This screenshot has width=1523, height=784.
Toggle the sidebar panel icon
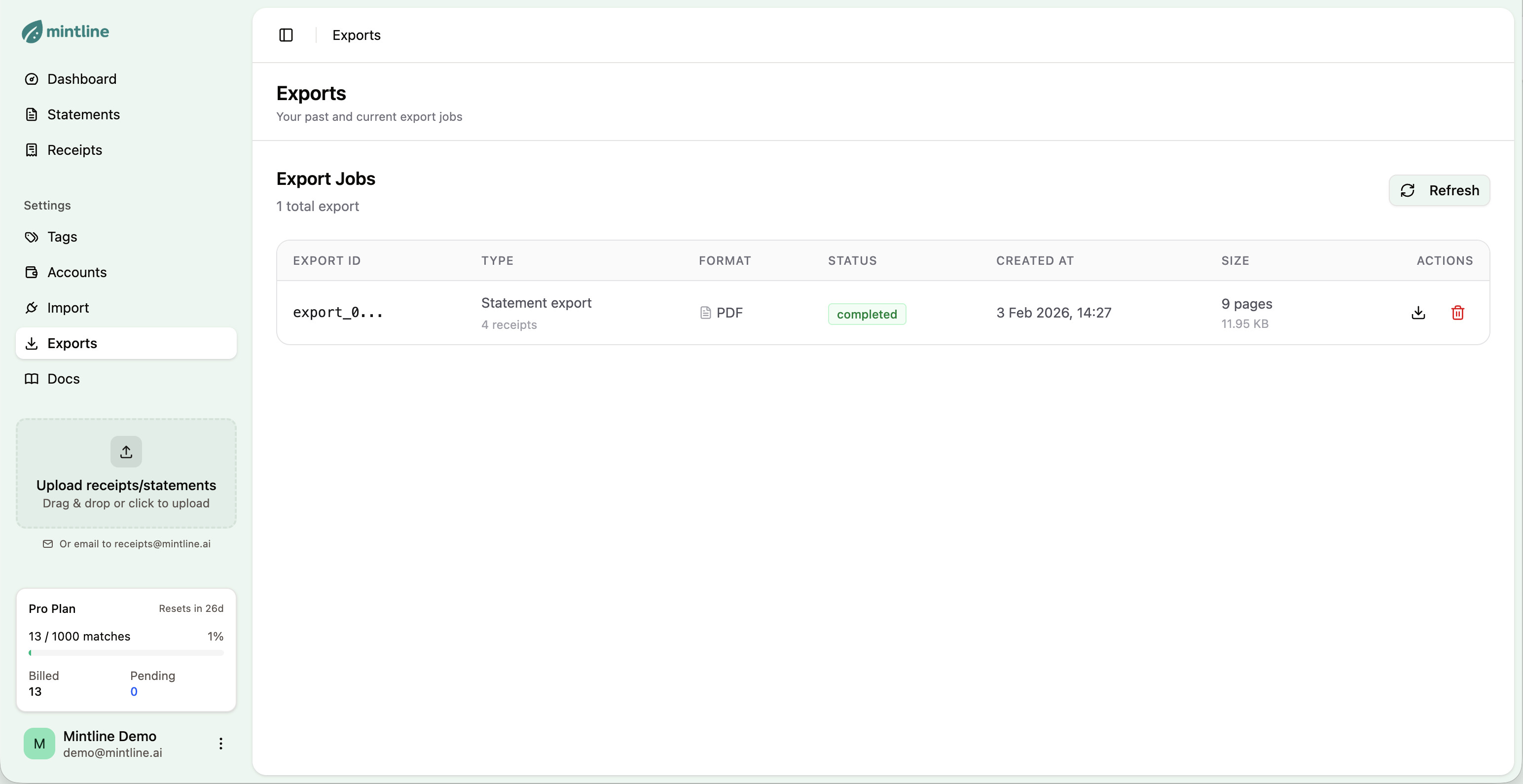pyautogui.click(x=286, y=36)
